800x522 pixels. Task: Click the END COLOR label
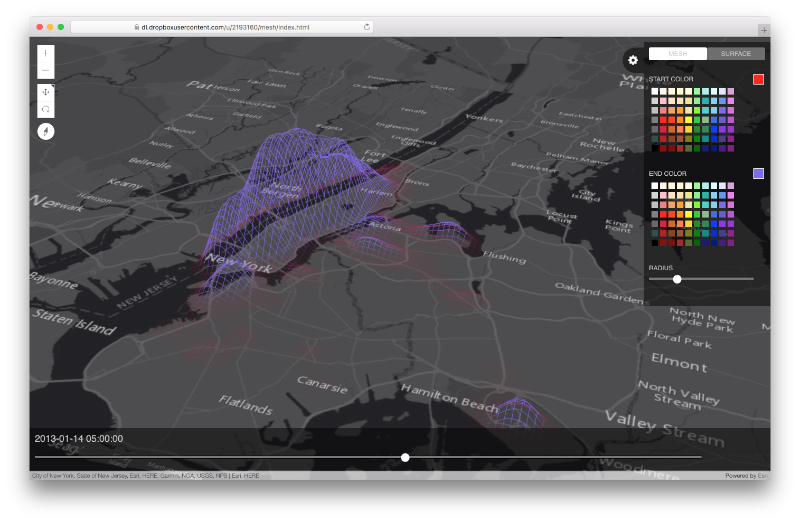coord(667,173)
